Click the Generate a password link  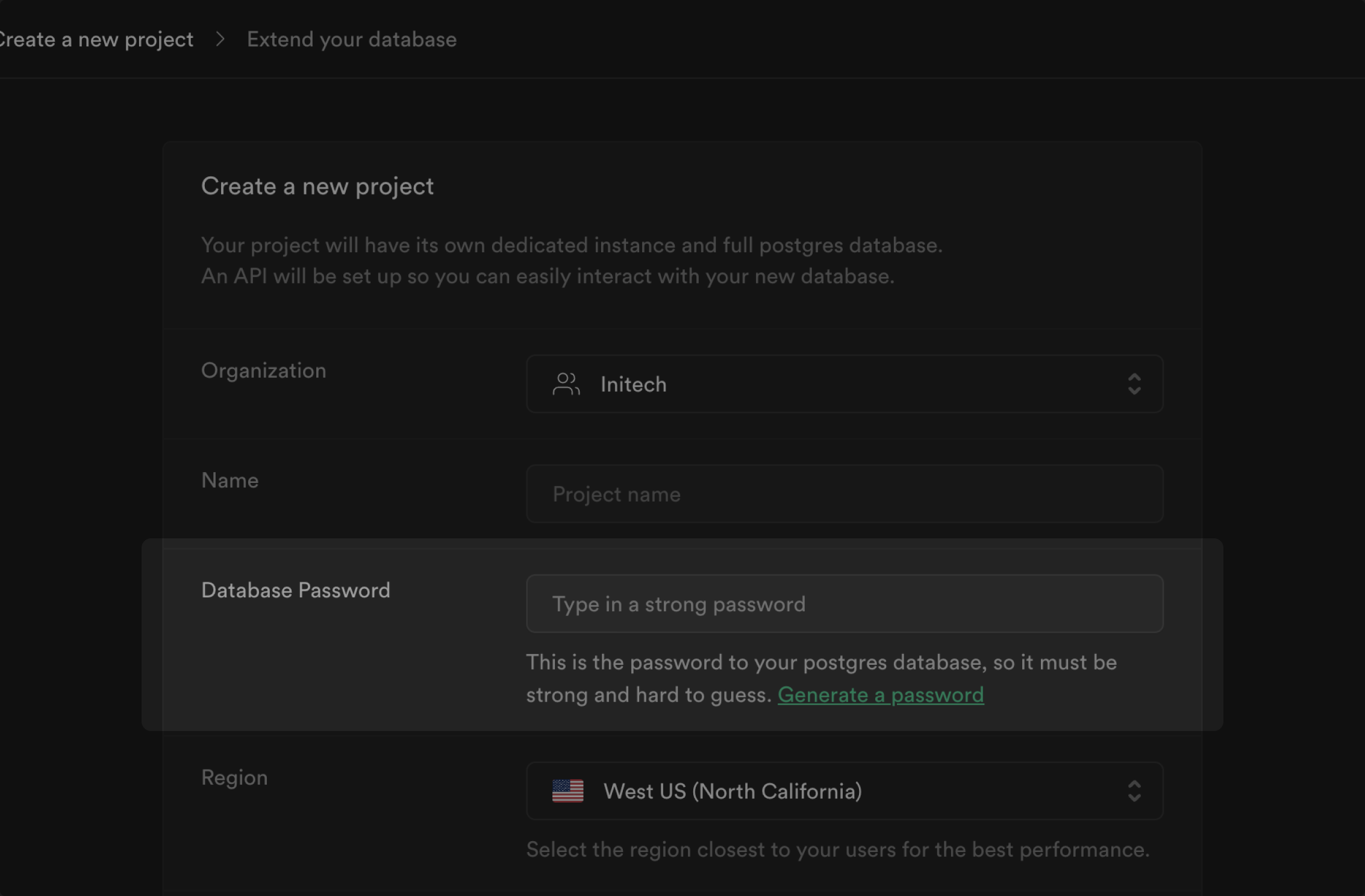click(881, 694)
